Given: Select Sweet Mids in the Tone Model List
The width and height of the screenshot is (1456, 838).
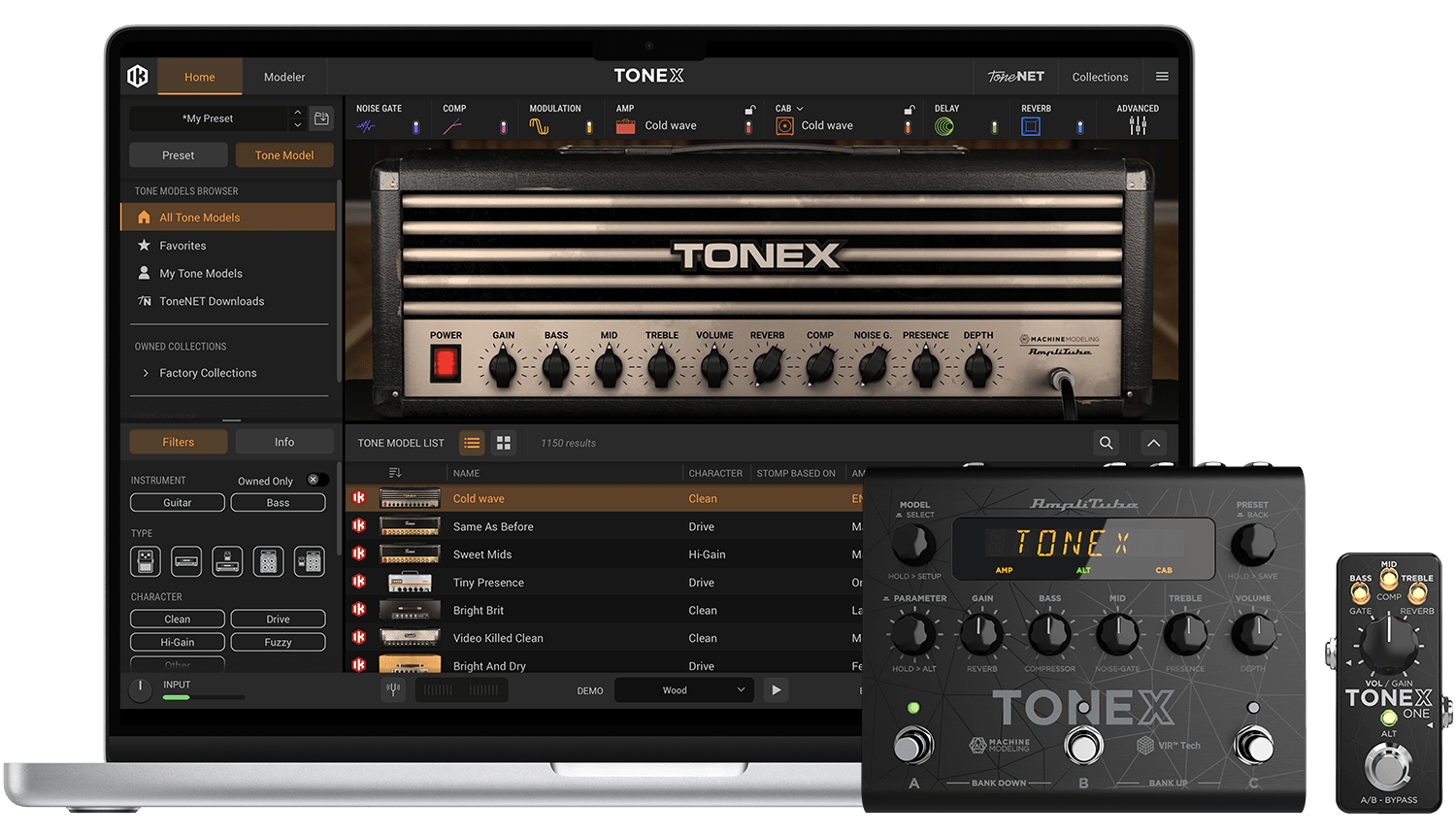Looking at the screenshot, I should [x=482, y=553].
